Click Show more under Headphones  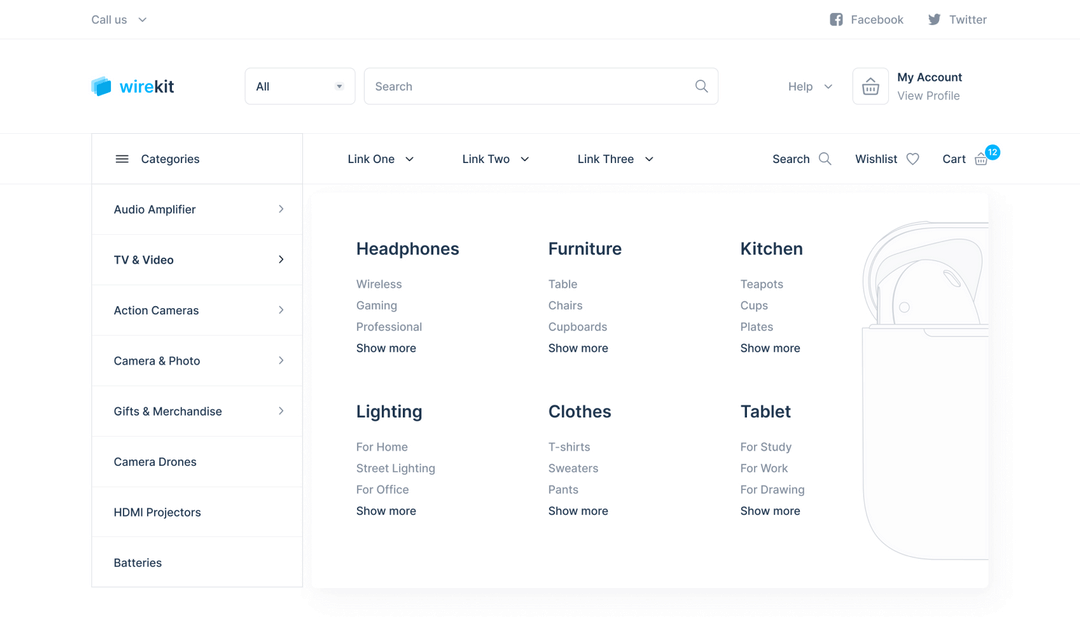click(386, 348)
